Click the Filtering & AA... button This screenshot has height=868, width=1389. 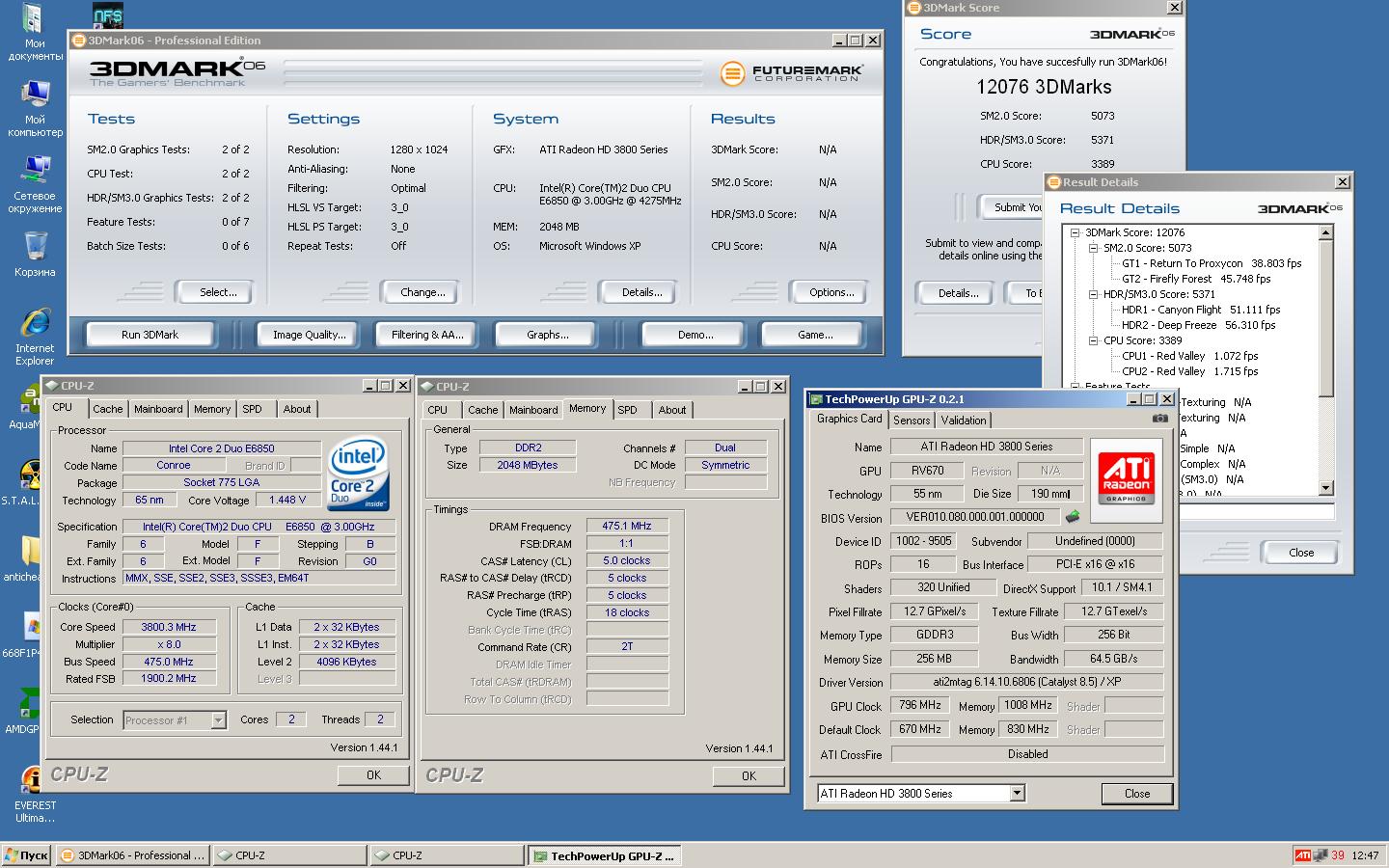click(427, 335)
